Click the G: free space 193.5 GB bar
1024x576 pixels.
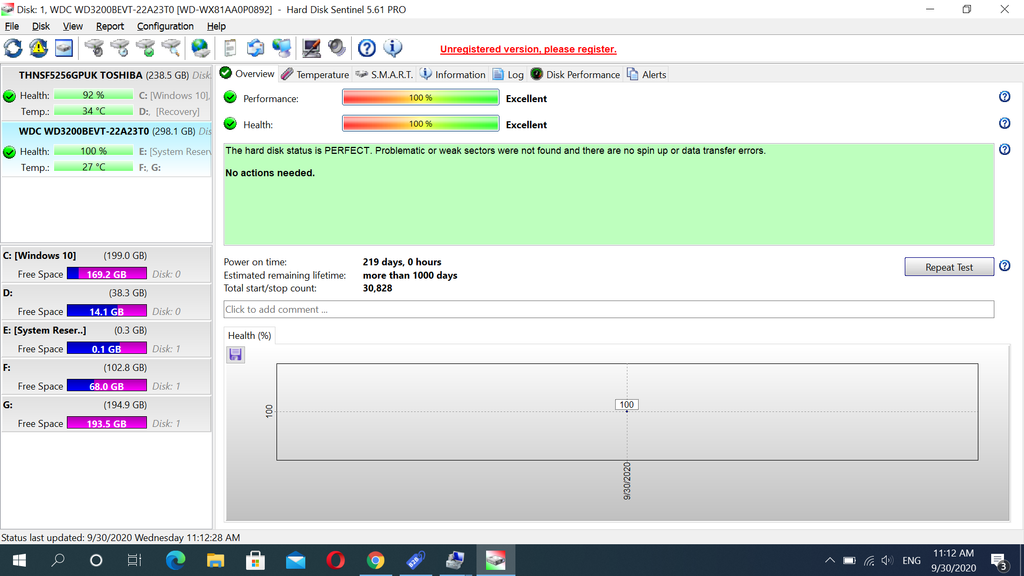click(x=106, y=423)
